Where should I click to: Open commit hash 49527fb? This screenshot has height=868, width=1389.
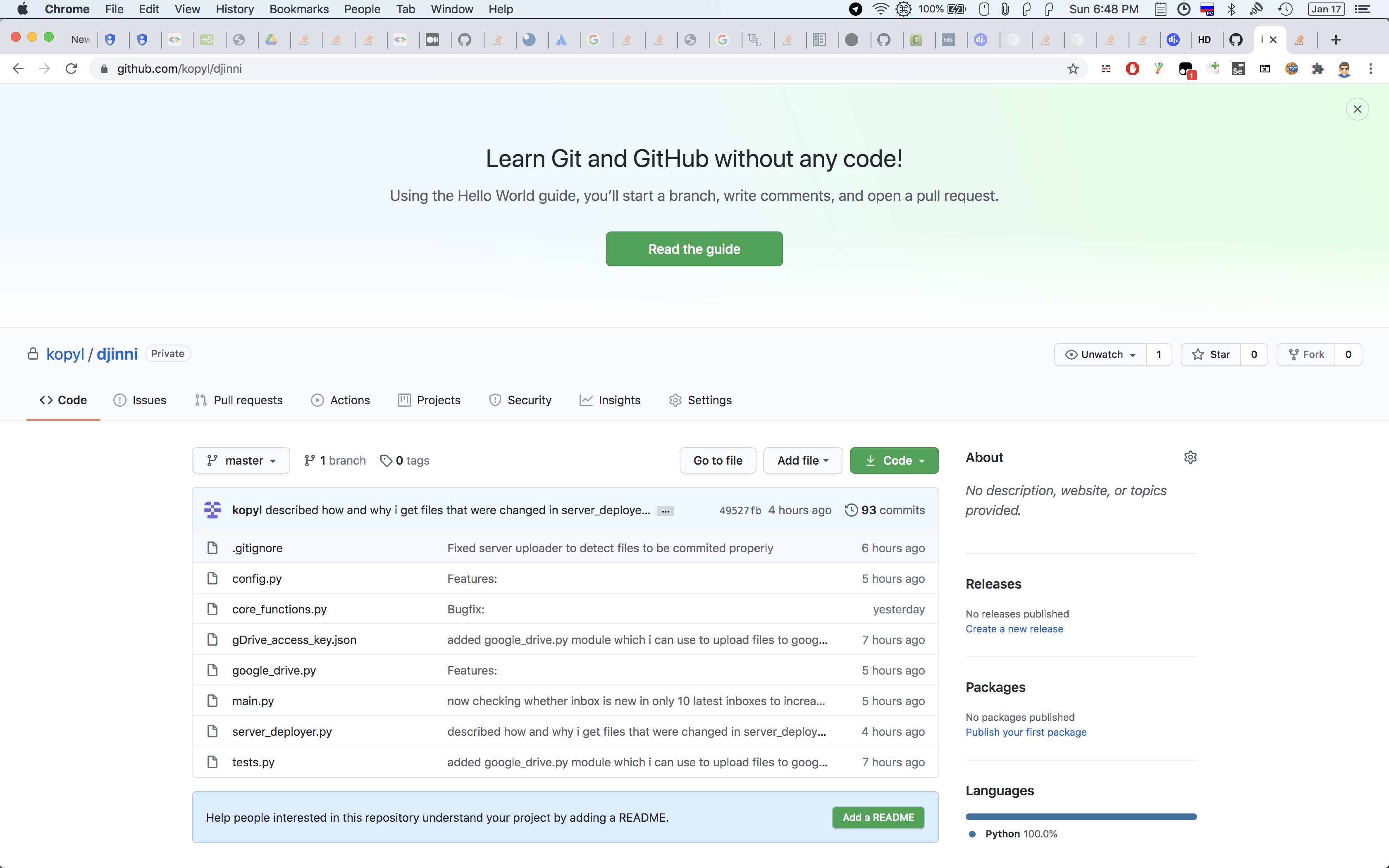click(740, 510)
